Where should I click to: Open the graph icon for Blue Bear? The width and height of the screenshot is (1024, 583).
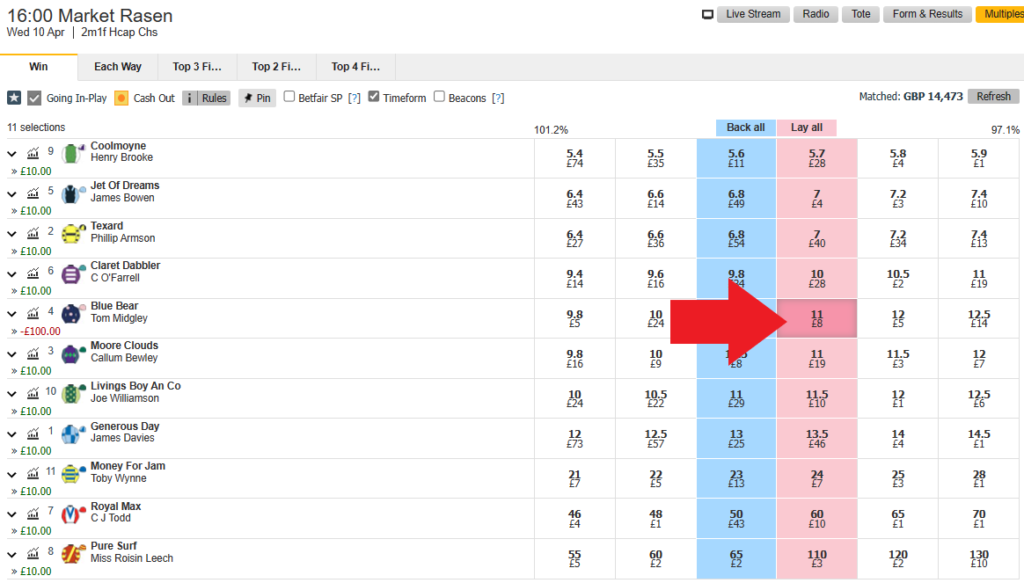tap(33, 313)
